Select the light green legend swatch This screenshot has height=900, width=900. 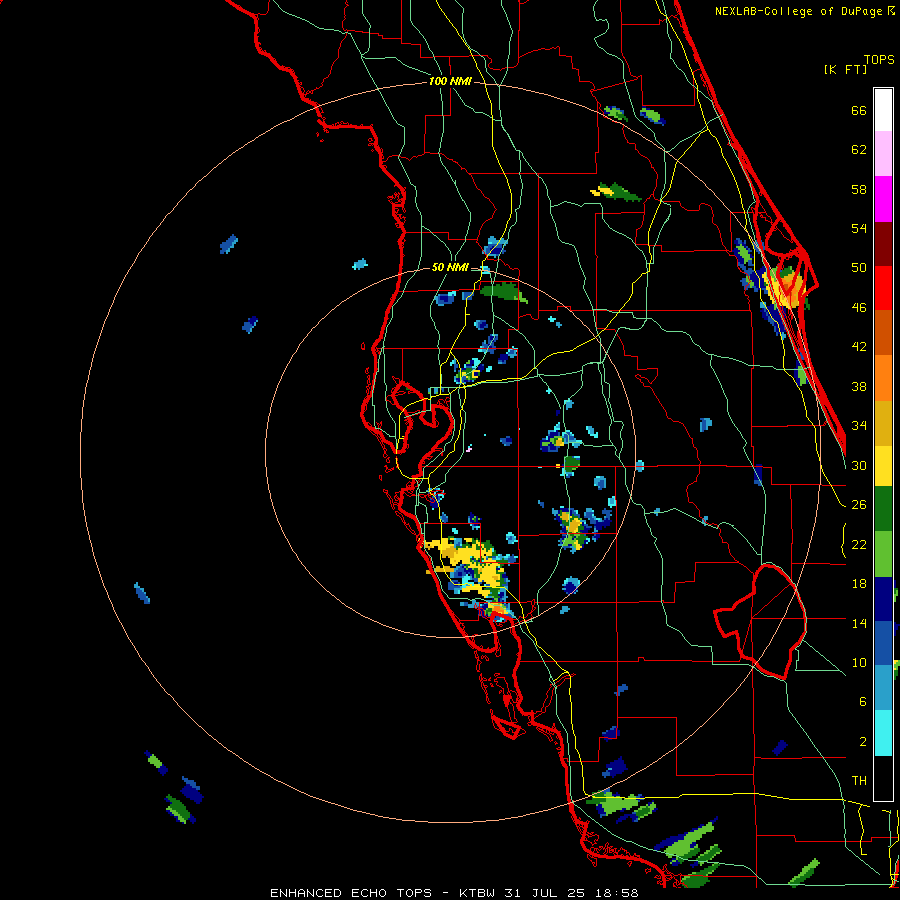pos(883,554)
